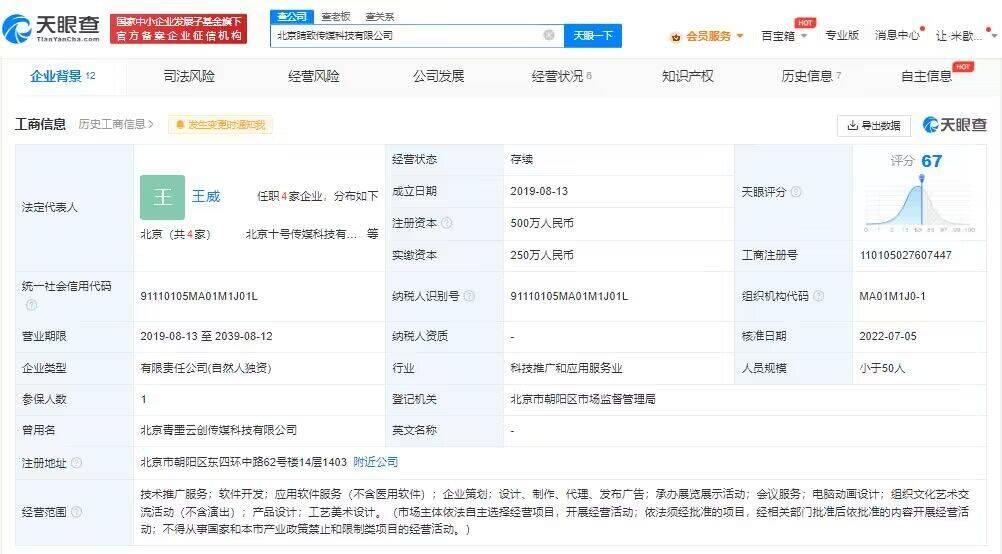
Task: Click the credit code 91110105MA01M1J01L
Action: coord(199,296)
